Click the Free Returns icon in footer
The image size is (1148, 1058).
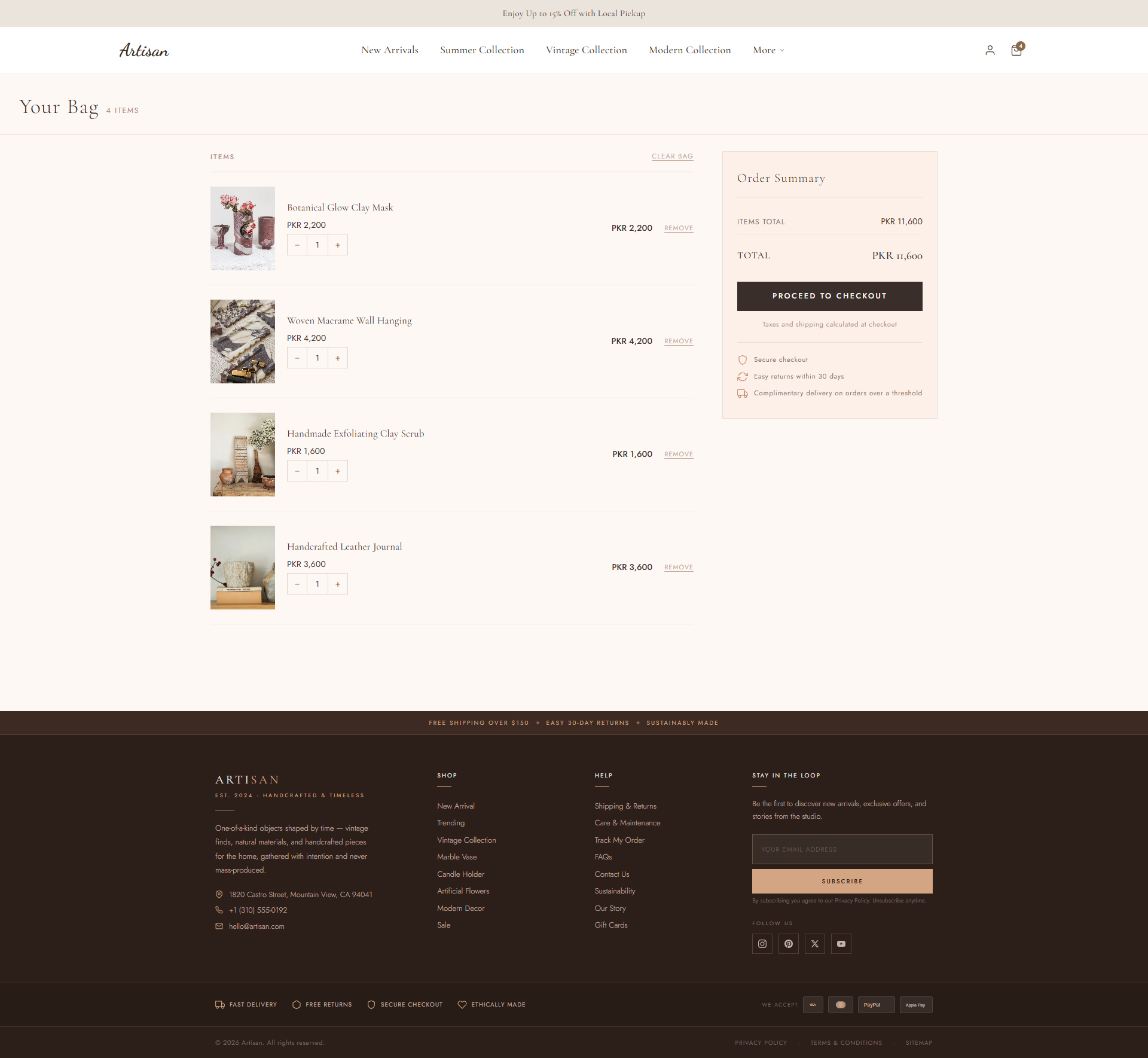[x=297, y=1005]
